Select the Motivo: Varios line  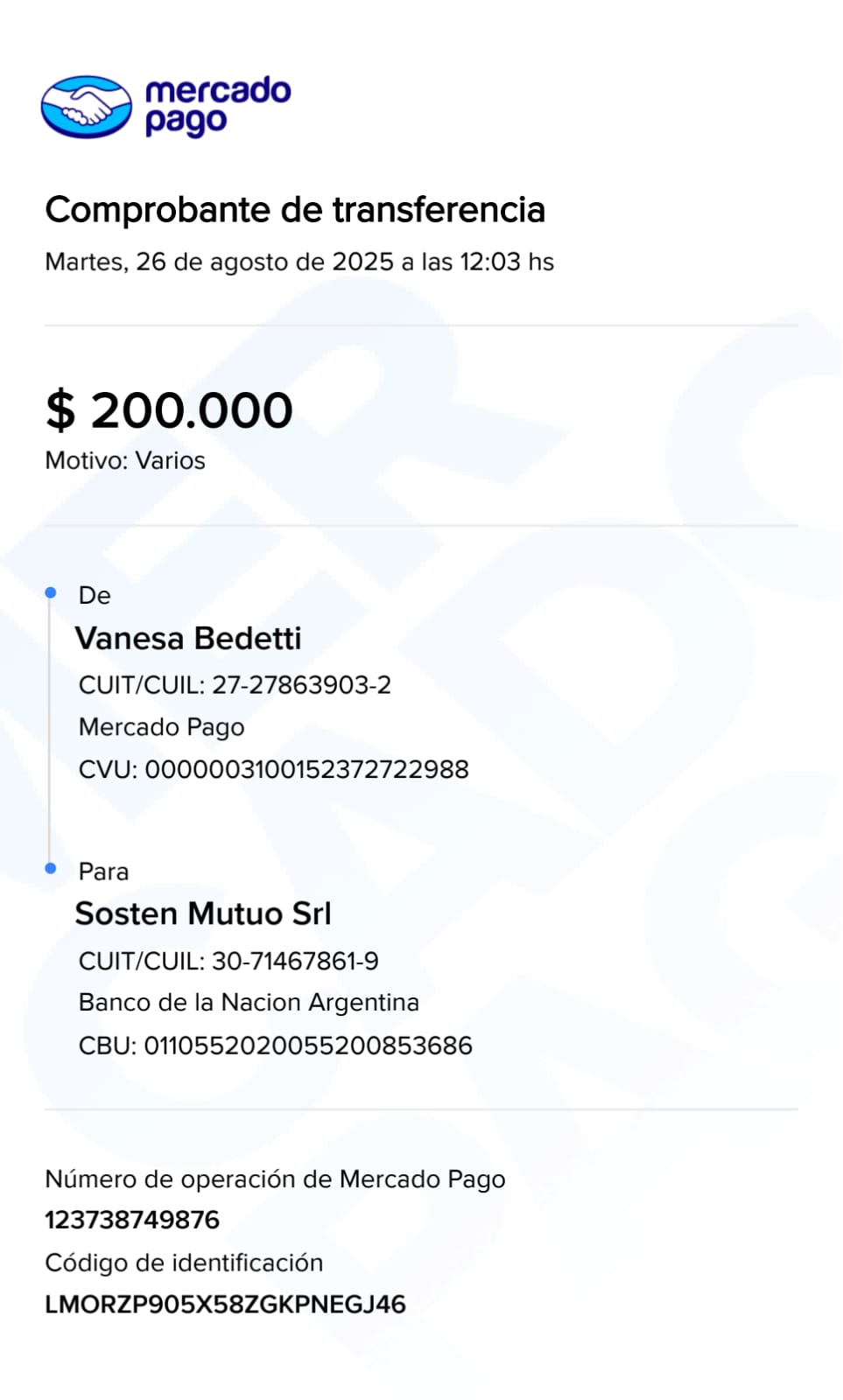tap(125, 460)
